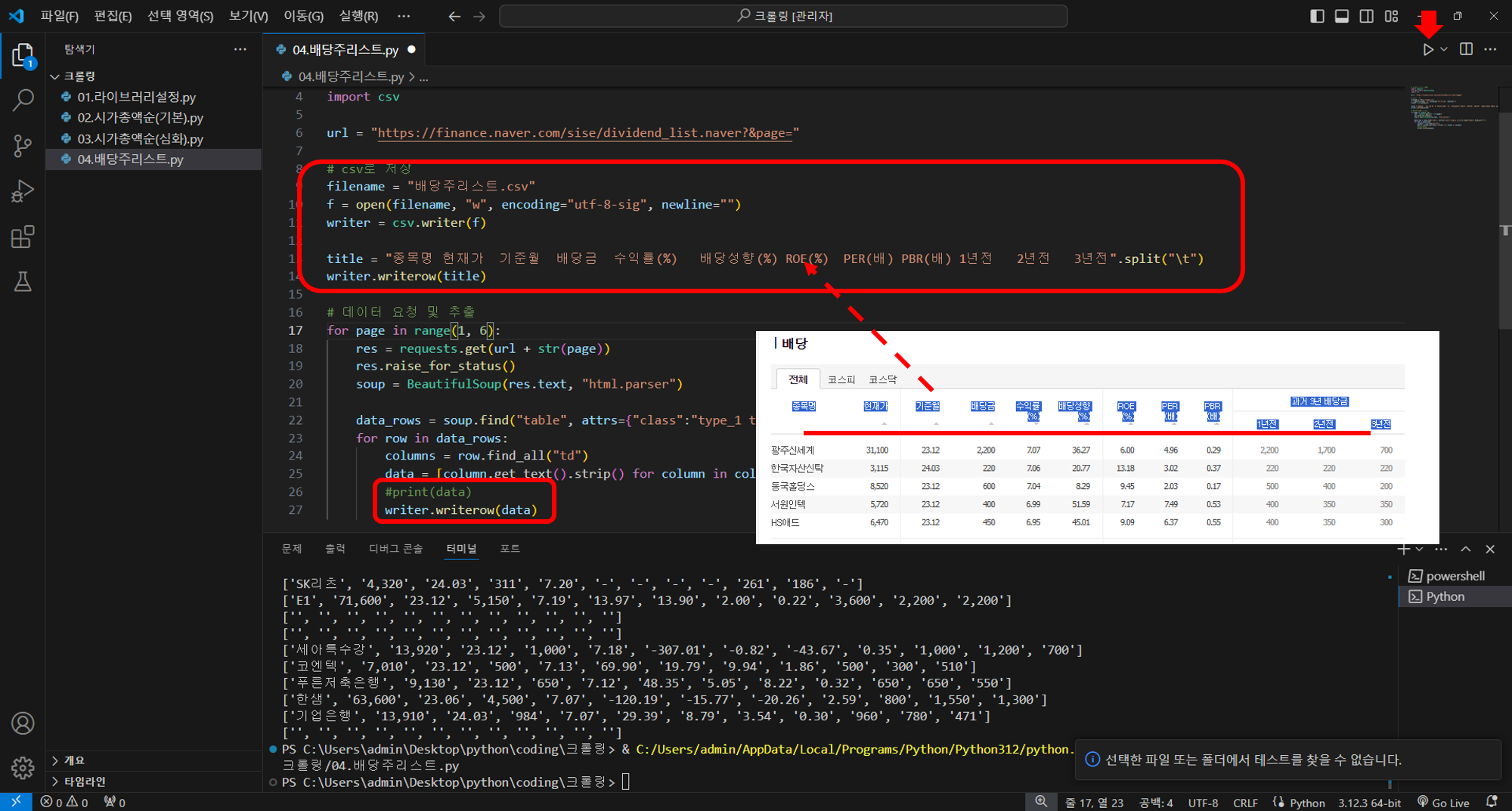
Task: Open the 실행(R) menu
Action: pyautogui.click(x=358, y=16)
